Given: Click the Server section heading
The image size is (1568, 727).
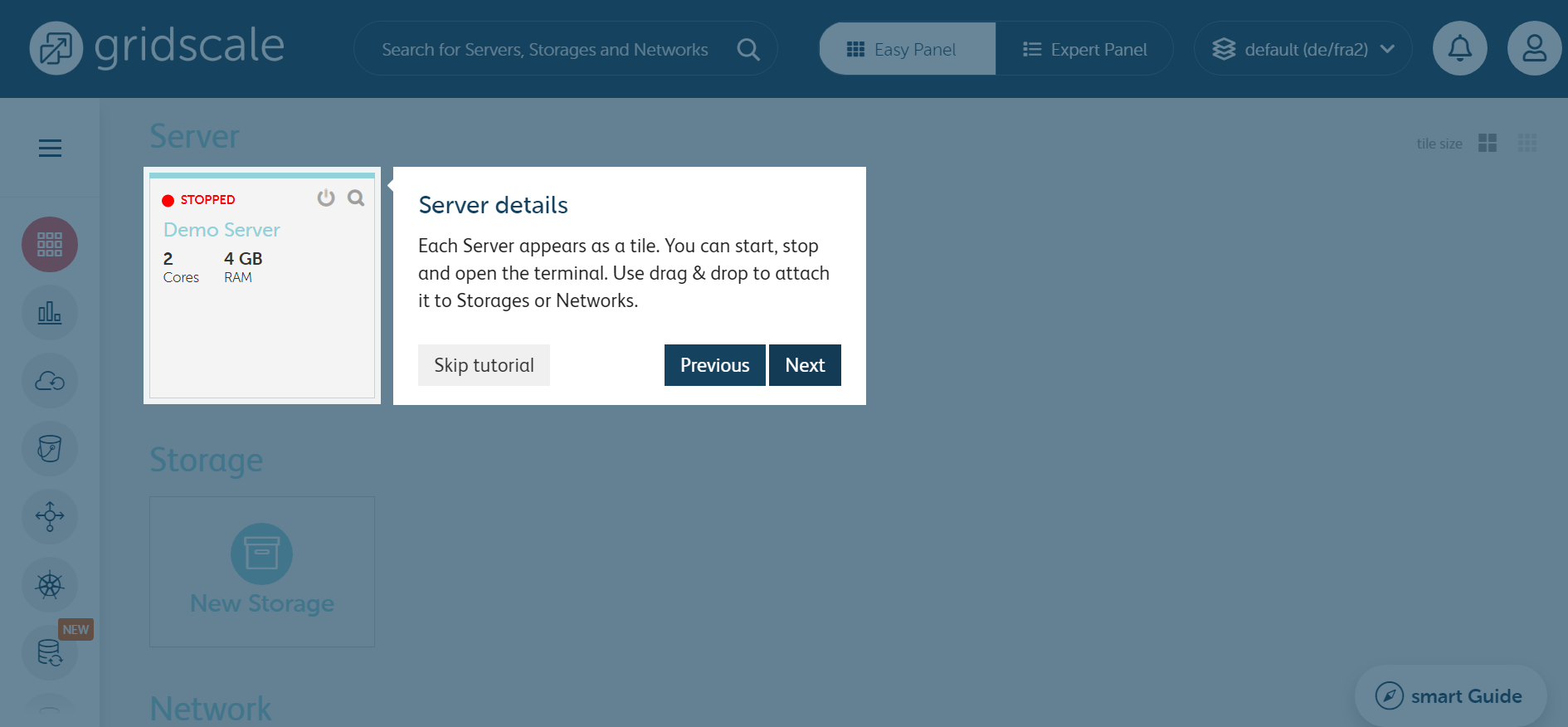Looking at the screenshot, I should [x=194, y=136].
